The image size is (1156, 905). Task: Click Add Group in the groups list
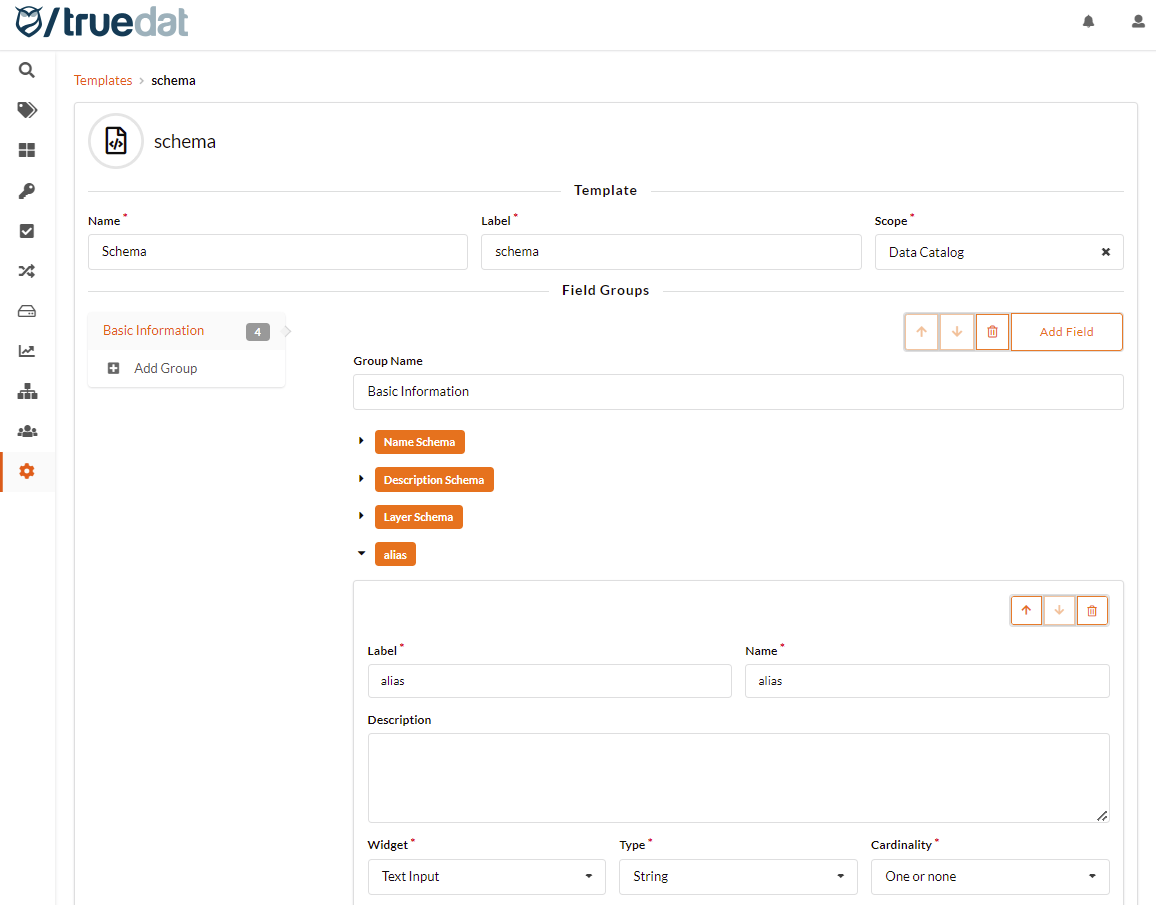165,368
